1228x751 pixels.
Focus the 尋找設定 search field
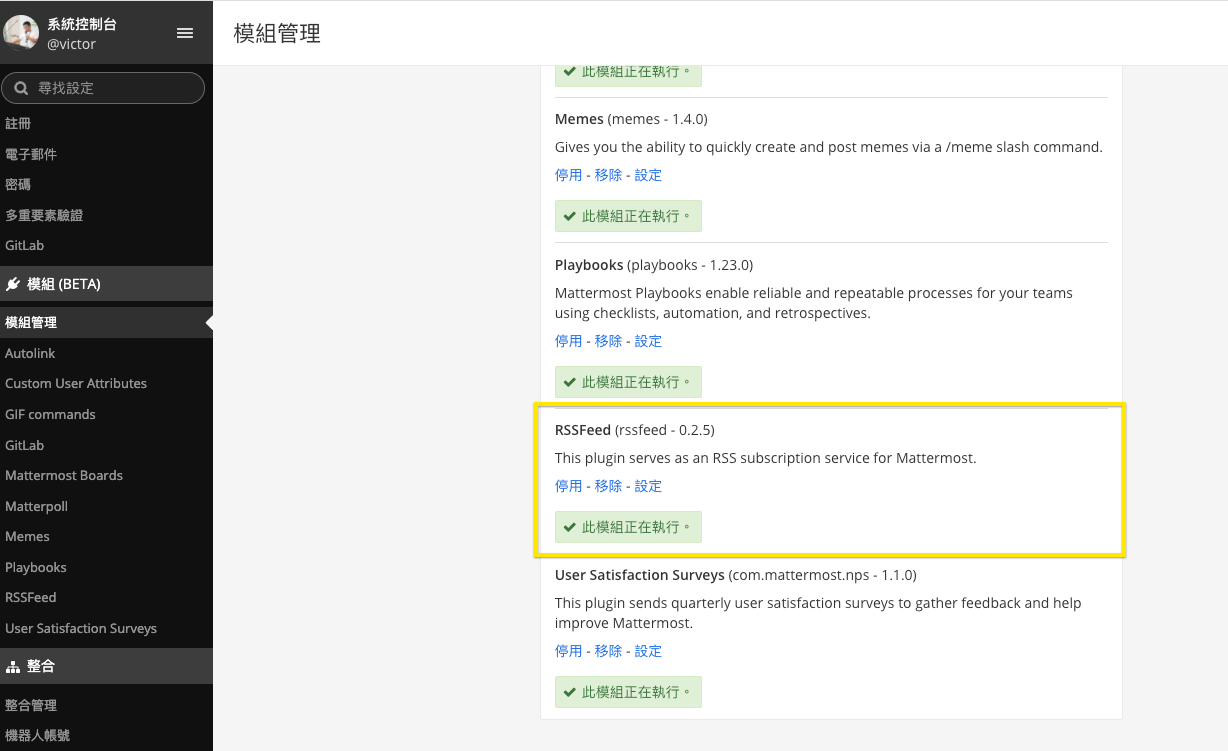pyautogui.click(x=103, y=88)
